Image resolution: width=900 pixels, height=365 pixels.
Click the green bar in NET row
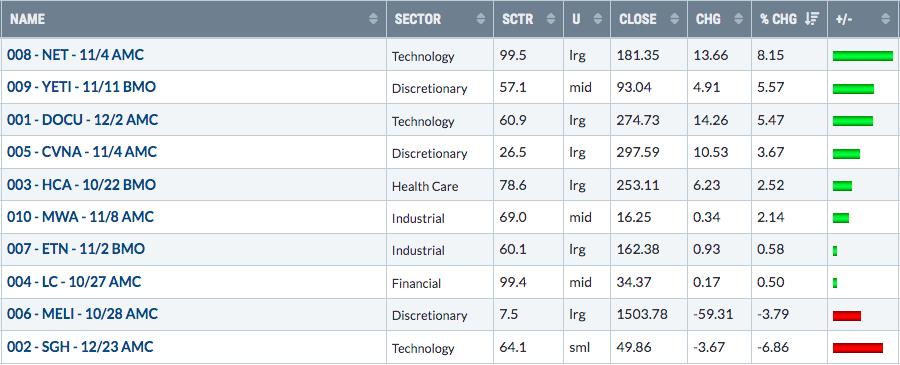(x=863, y=56)
